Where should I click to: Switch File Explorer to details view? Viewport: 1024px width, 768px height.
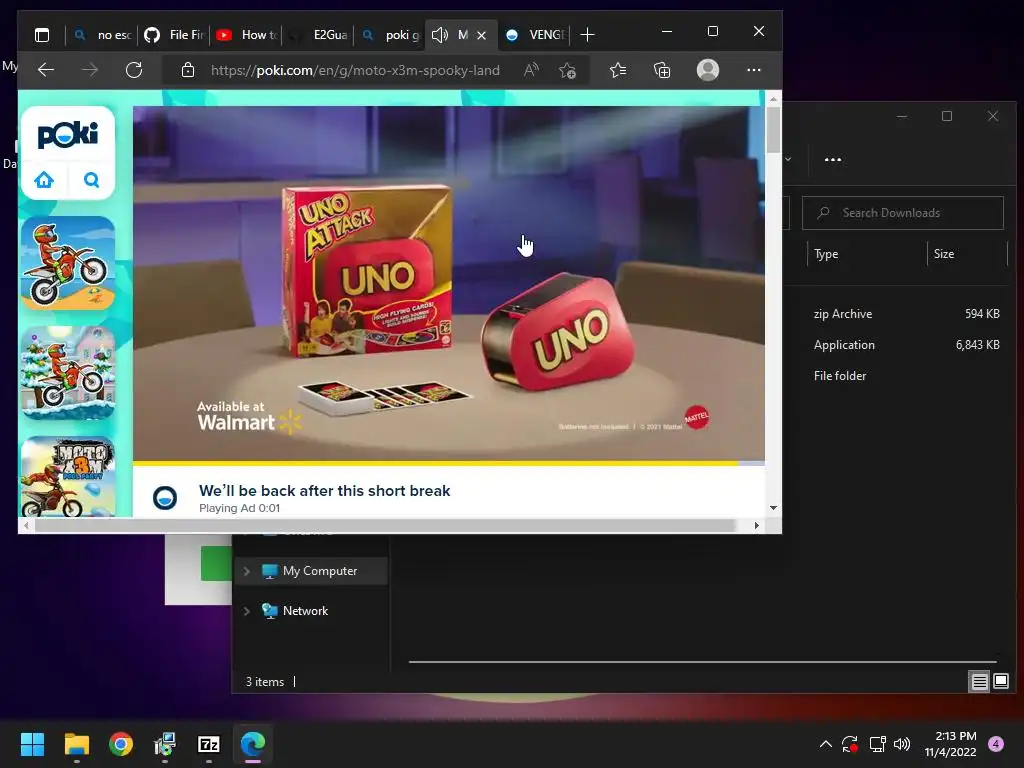[980, 682]
